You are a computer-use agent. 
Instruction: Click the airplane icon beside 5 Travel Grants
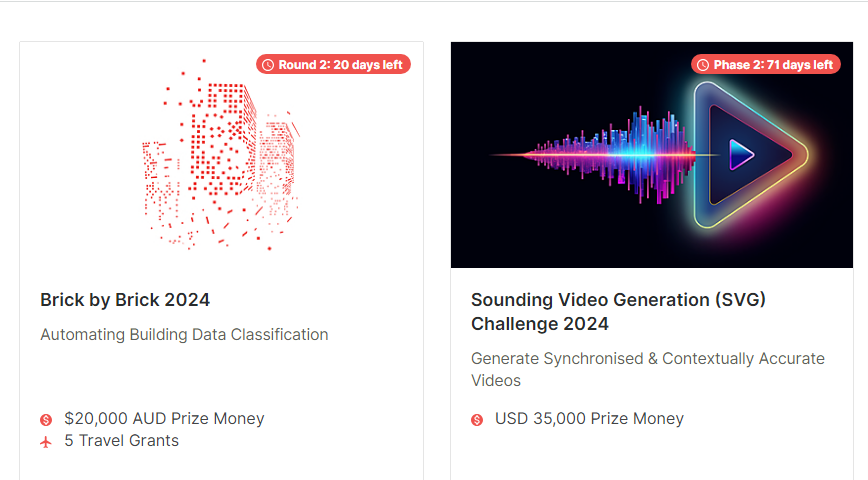tap(46, 442)
